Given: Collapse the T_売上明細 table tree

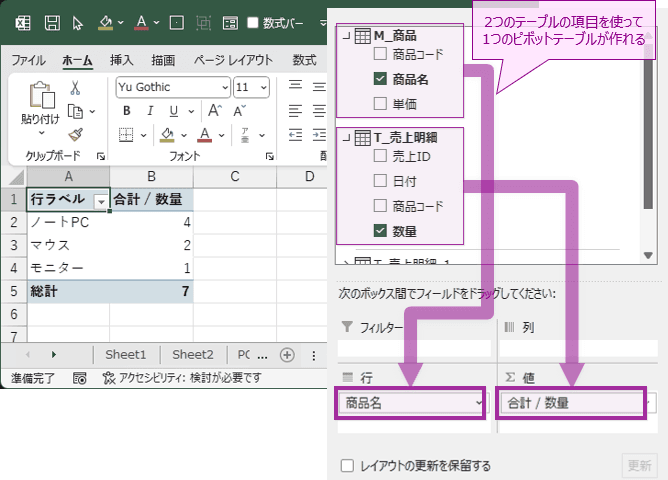Looking at the screenshot, I should 347,137.
